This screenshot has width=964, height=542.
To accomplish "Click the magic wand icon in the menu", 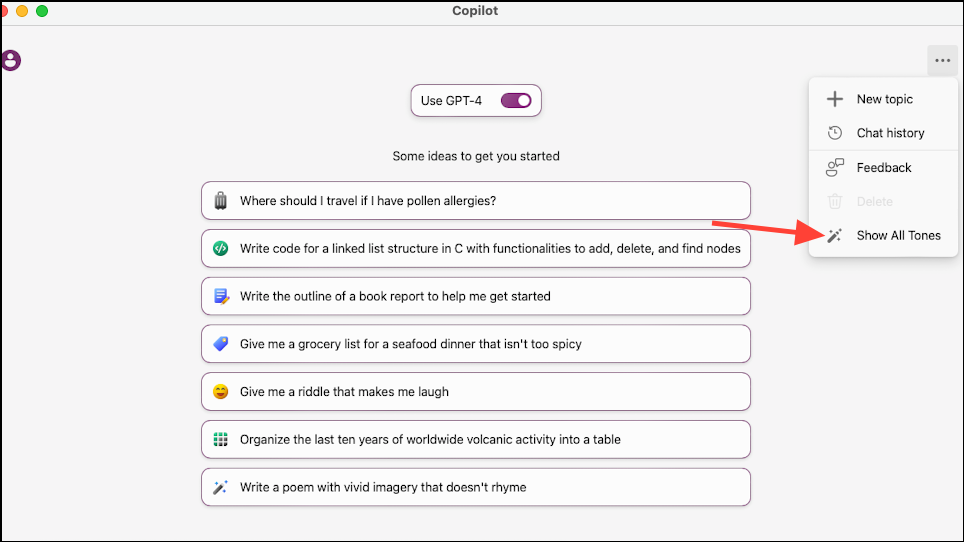I will [x=834, y=235].
